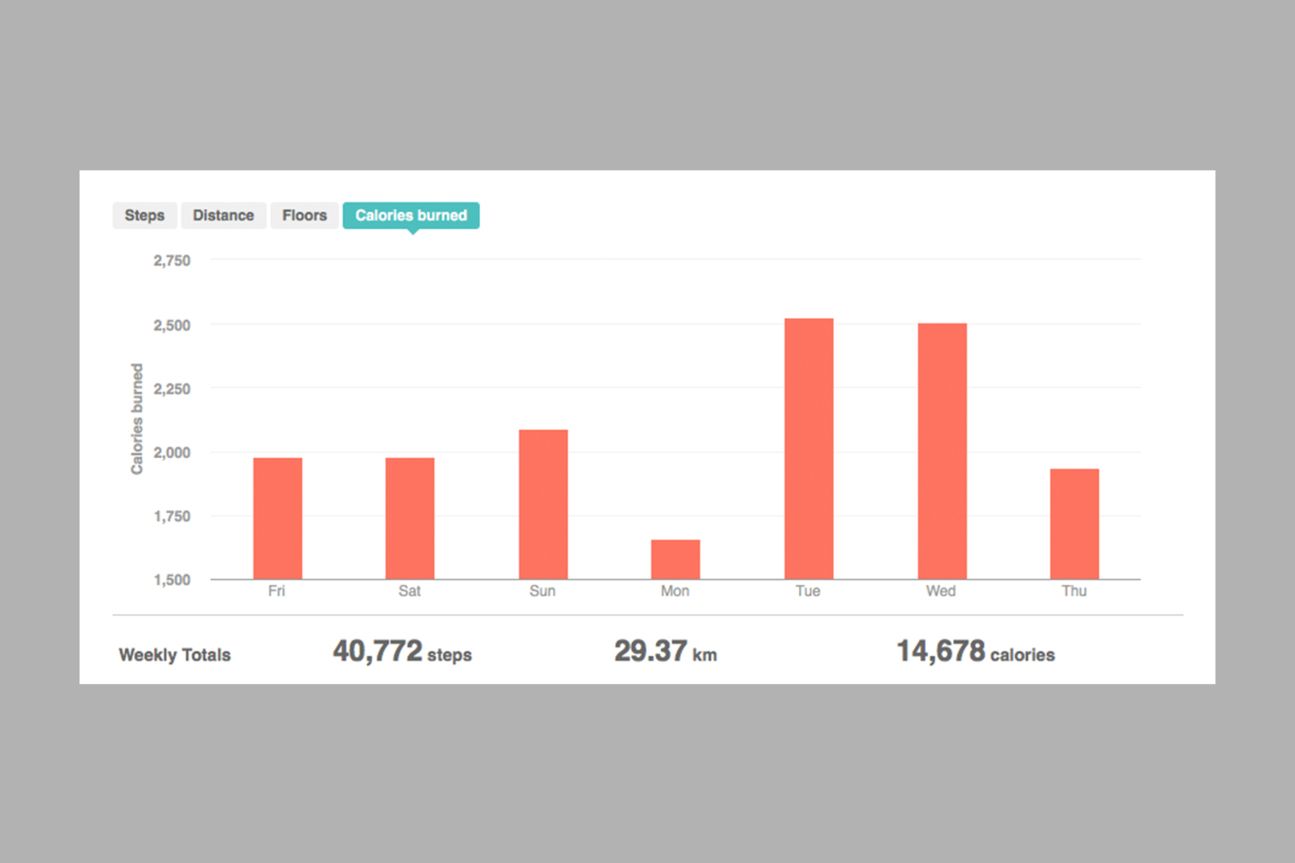Click the Saturday calories bar
This screenshot has height=863, width=1295.
click(410, 519)
